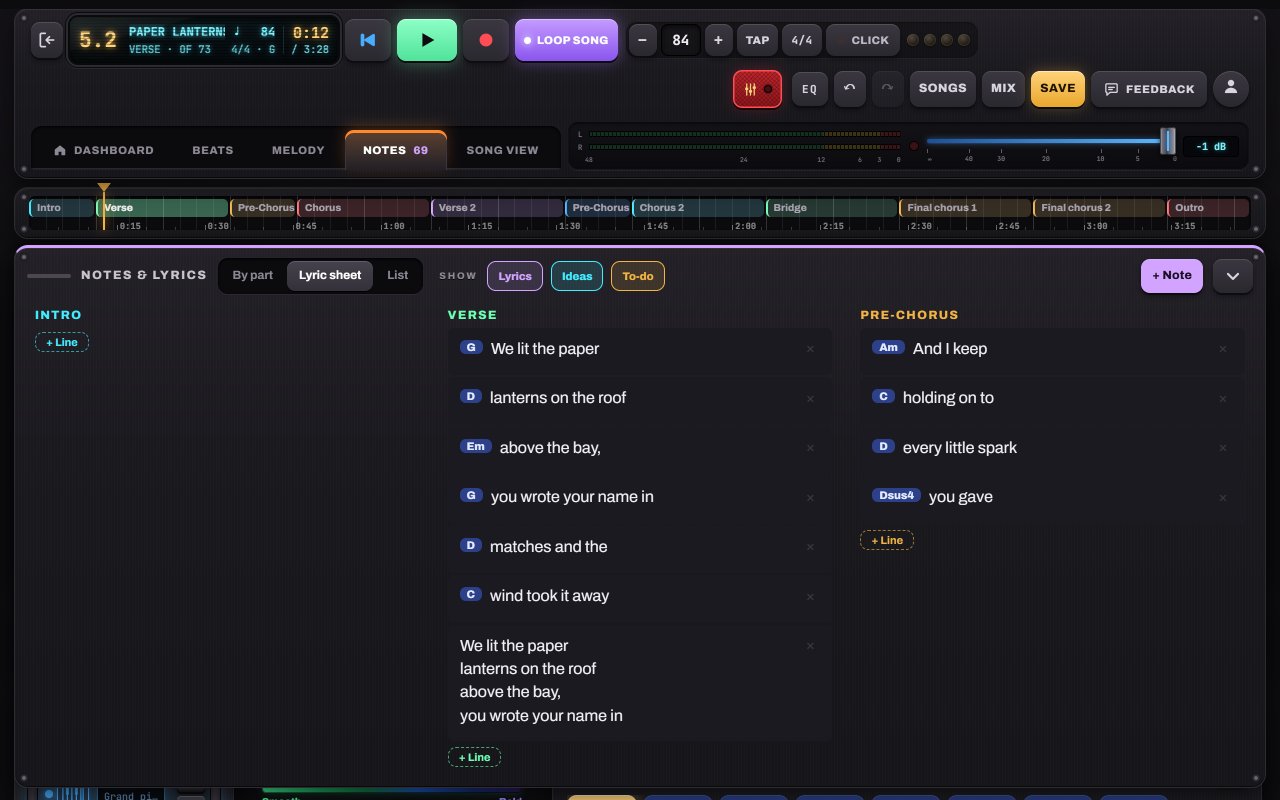Open the Feedback dialog

[1149, 89]
